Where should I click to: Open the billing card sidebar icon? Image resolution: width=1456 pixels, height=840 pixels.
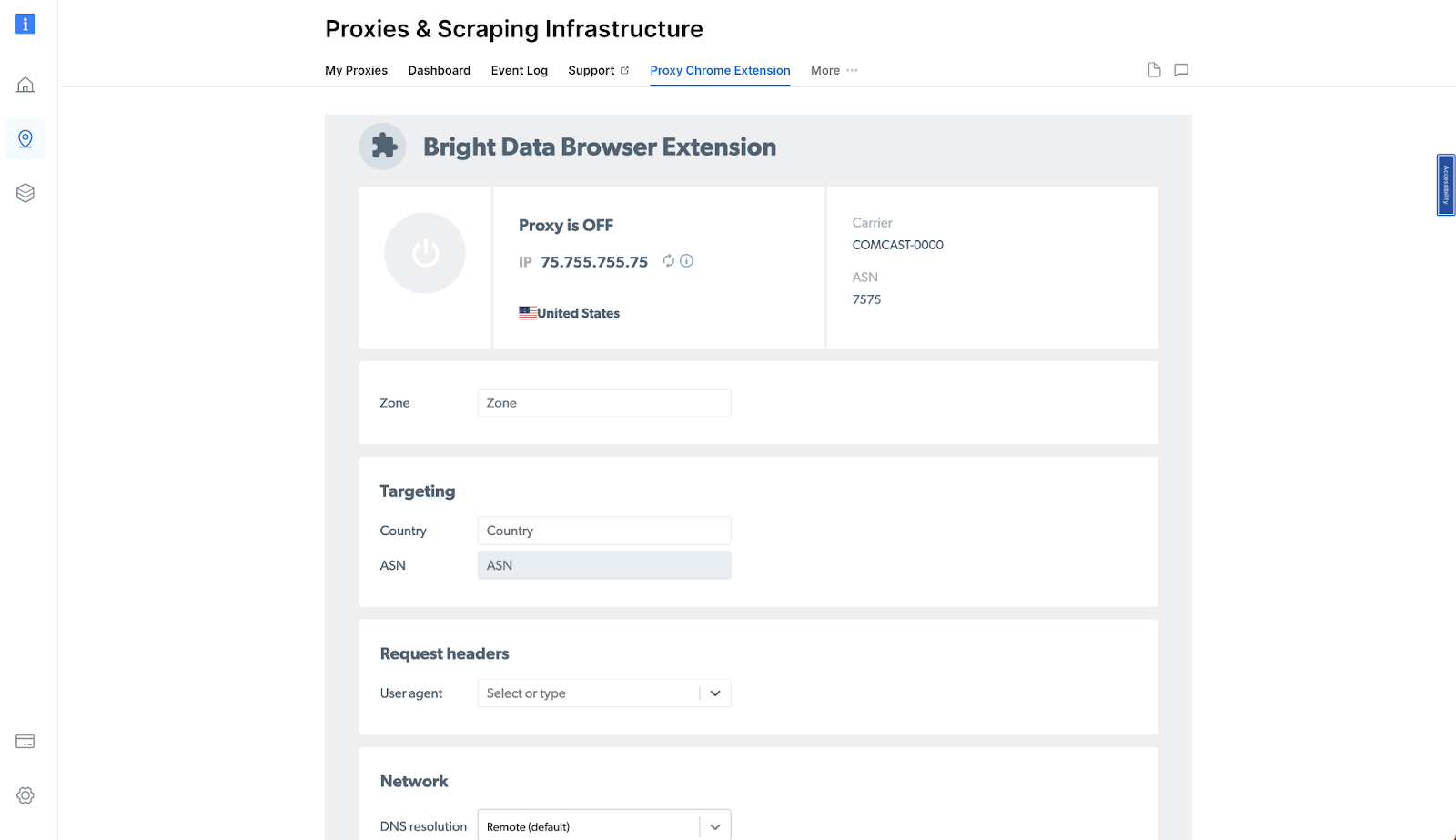[25, 742]
